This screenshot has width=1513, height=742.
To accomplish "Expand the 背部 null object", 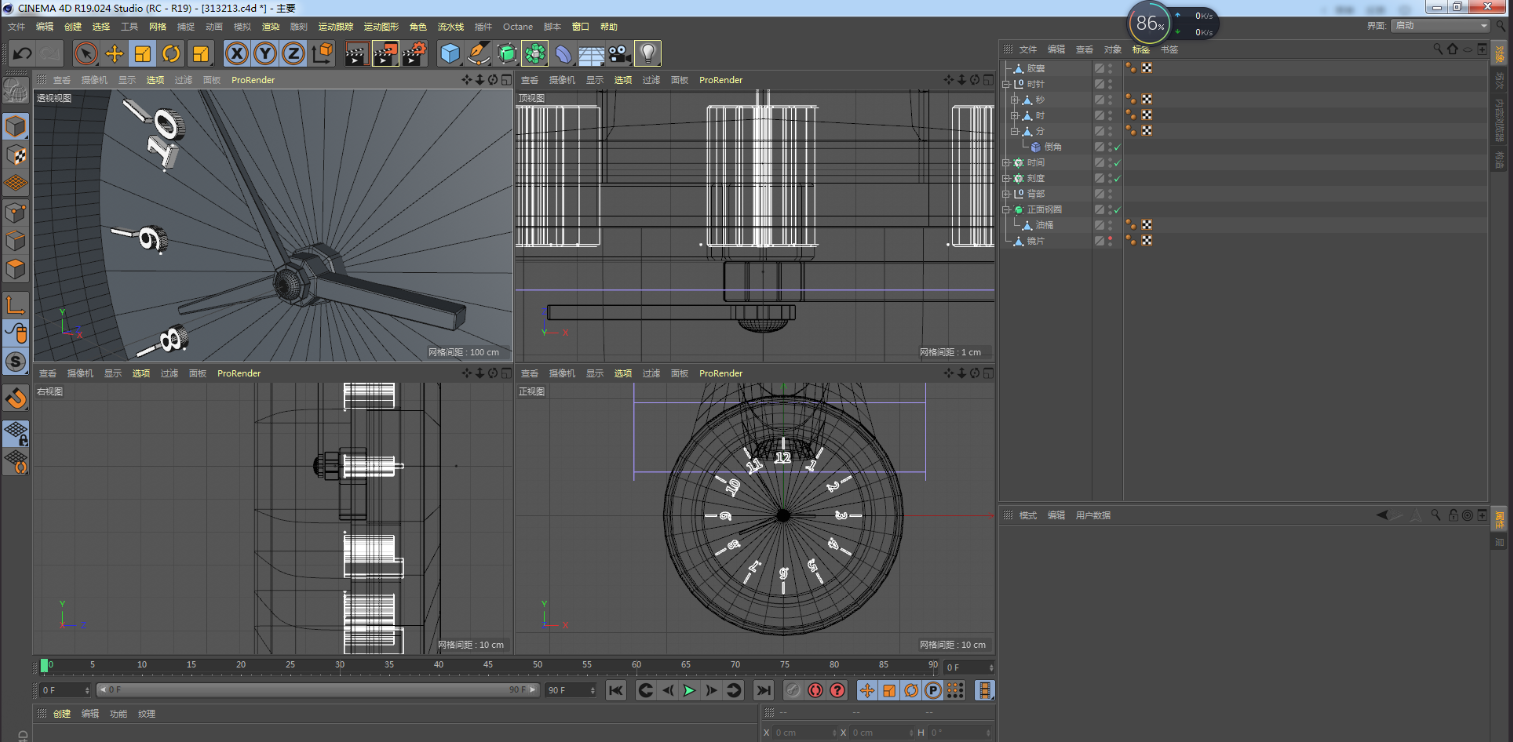I will (x=1007, y=193).
